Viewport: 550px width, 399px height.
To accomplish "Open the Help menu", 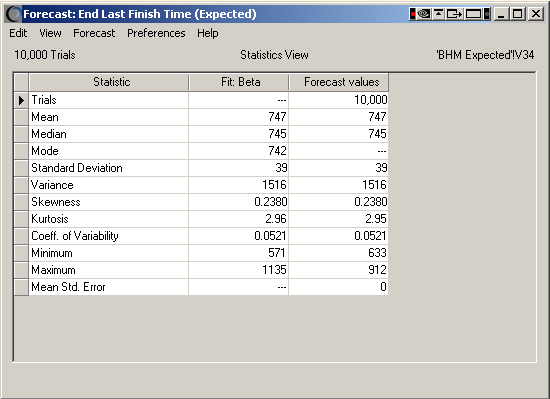I will (208, 33).
